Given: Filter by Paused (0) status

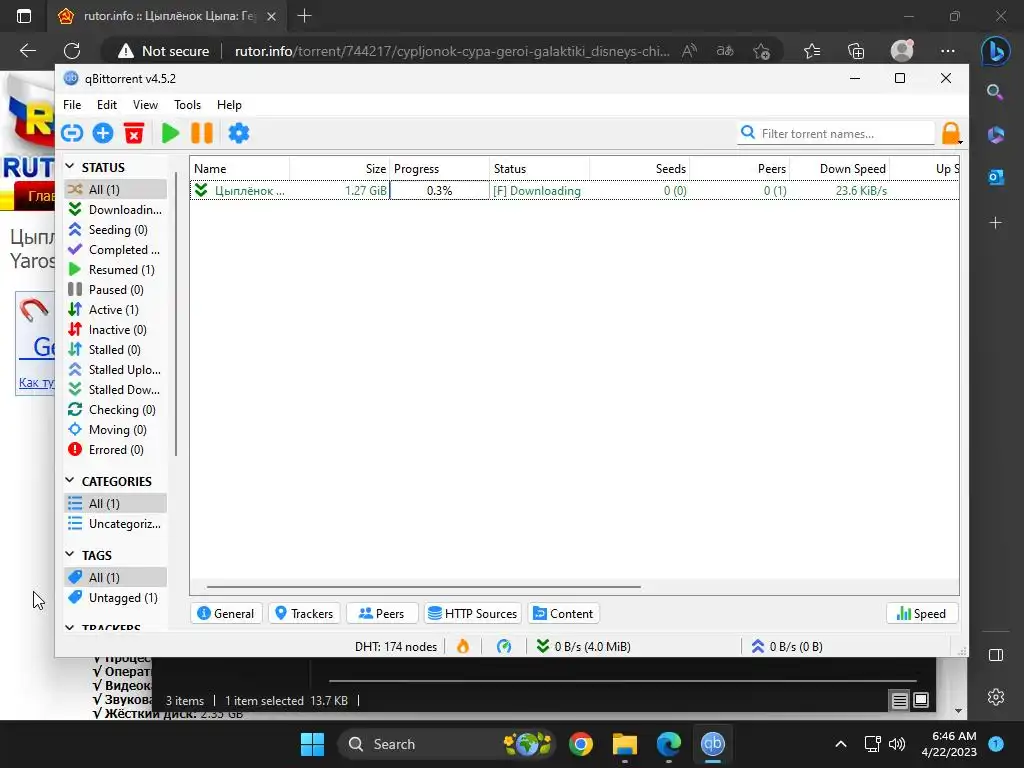Looking at the screenshot, I should [x=116, y=289].
